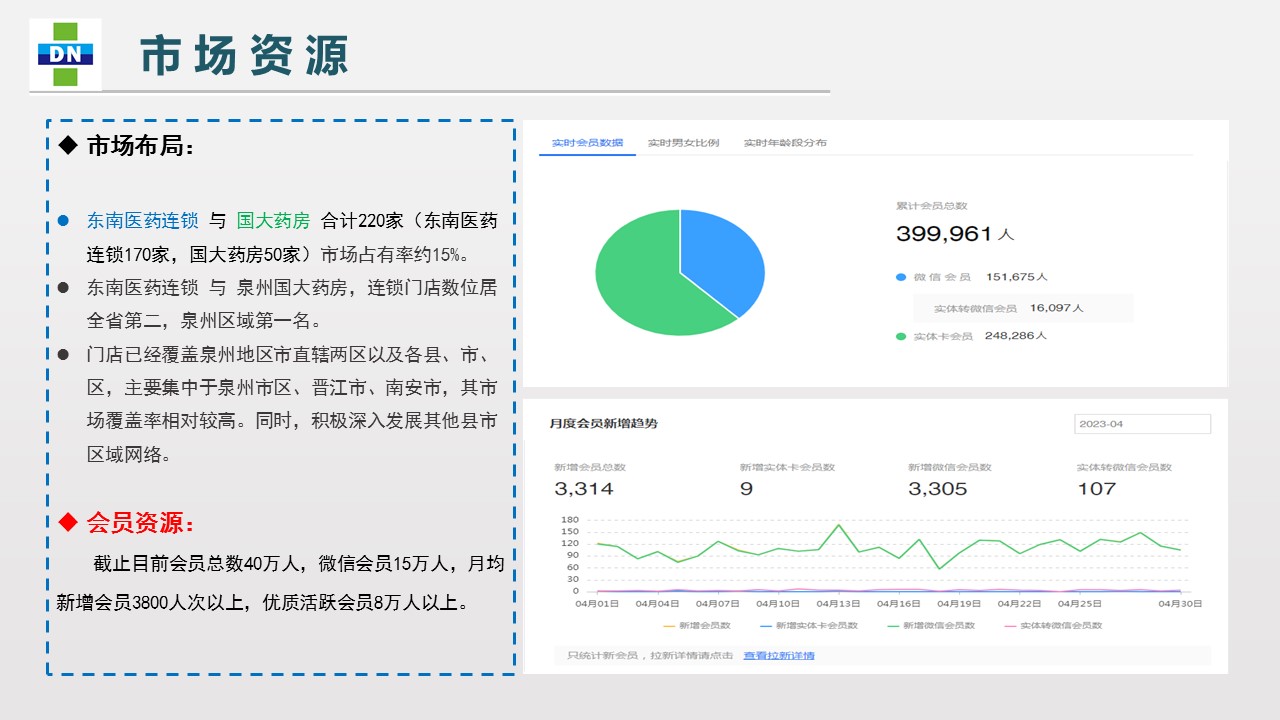The height and width of the screenshot is (720, 1280).
Task: Click the 市场布局 section heading
Action: tap(141, 146)
